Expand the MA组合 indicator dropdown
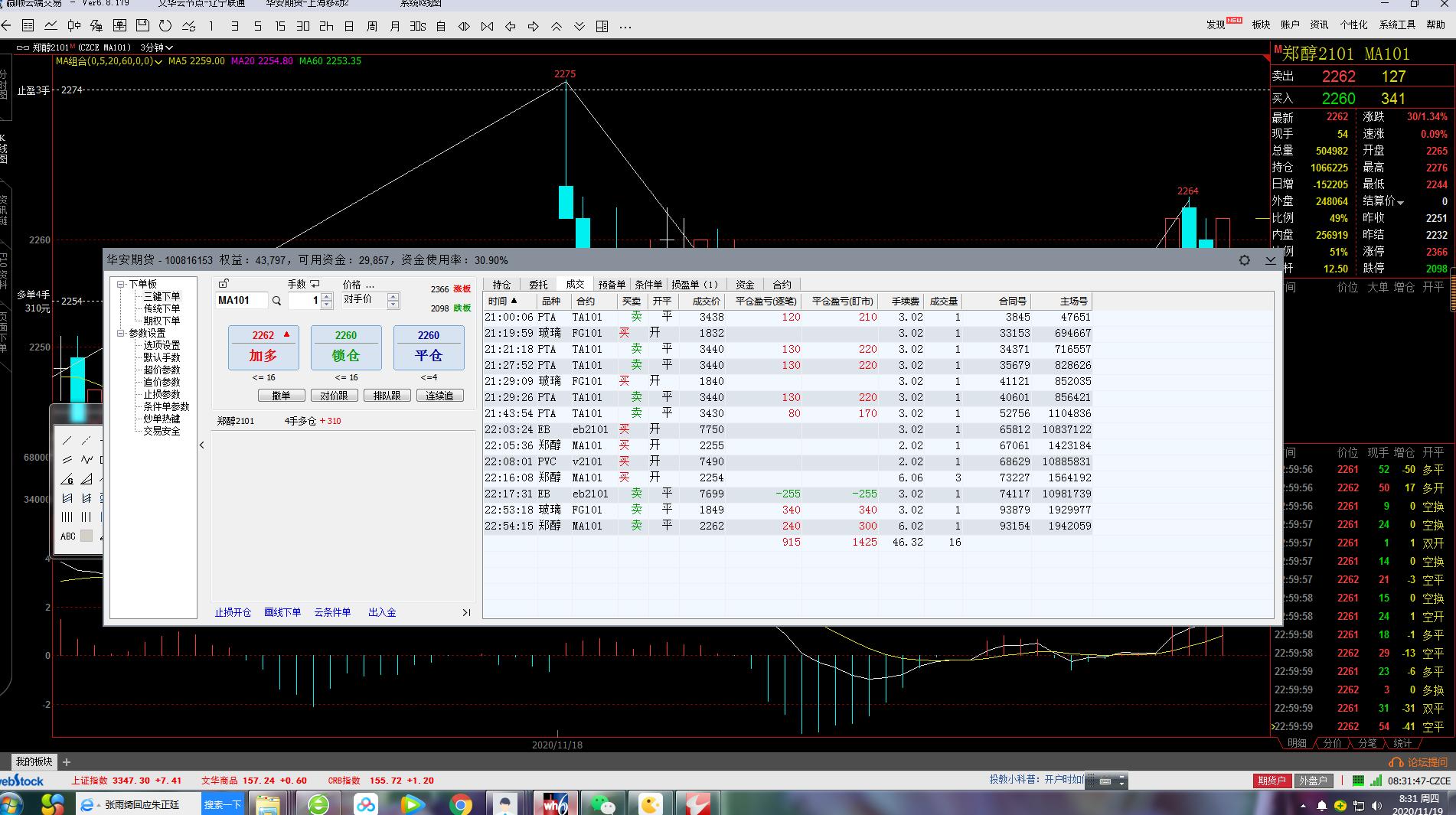This screenshot has height=815, width=1456. [158, 61]
